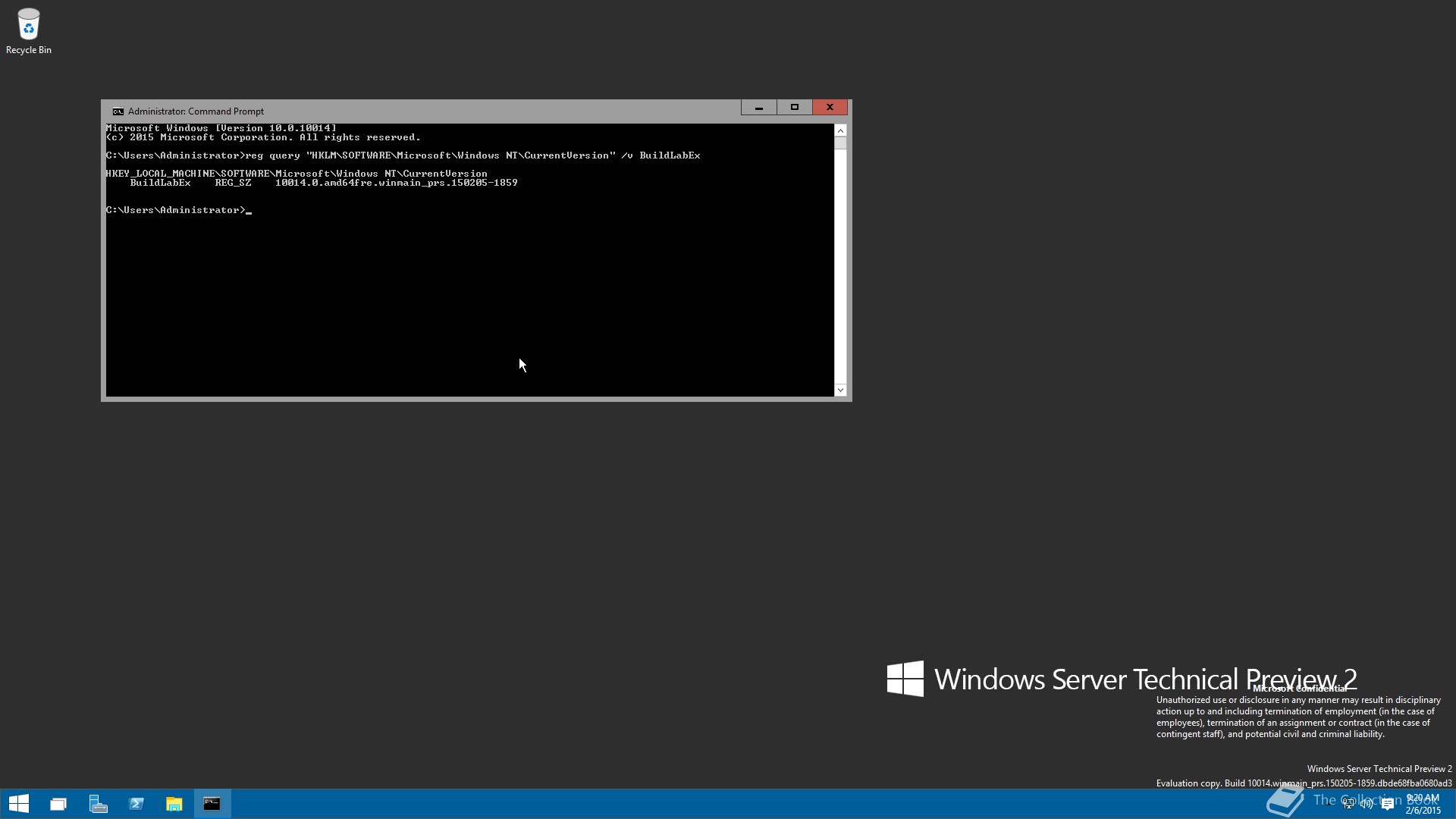The height and width of the screenshot is (819, 1456).
Task: Open Task View from the taskbar
Action: [58, 804]
